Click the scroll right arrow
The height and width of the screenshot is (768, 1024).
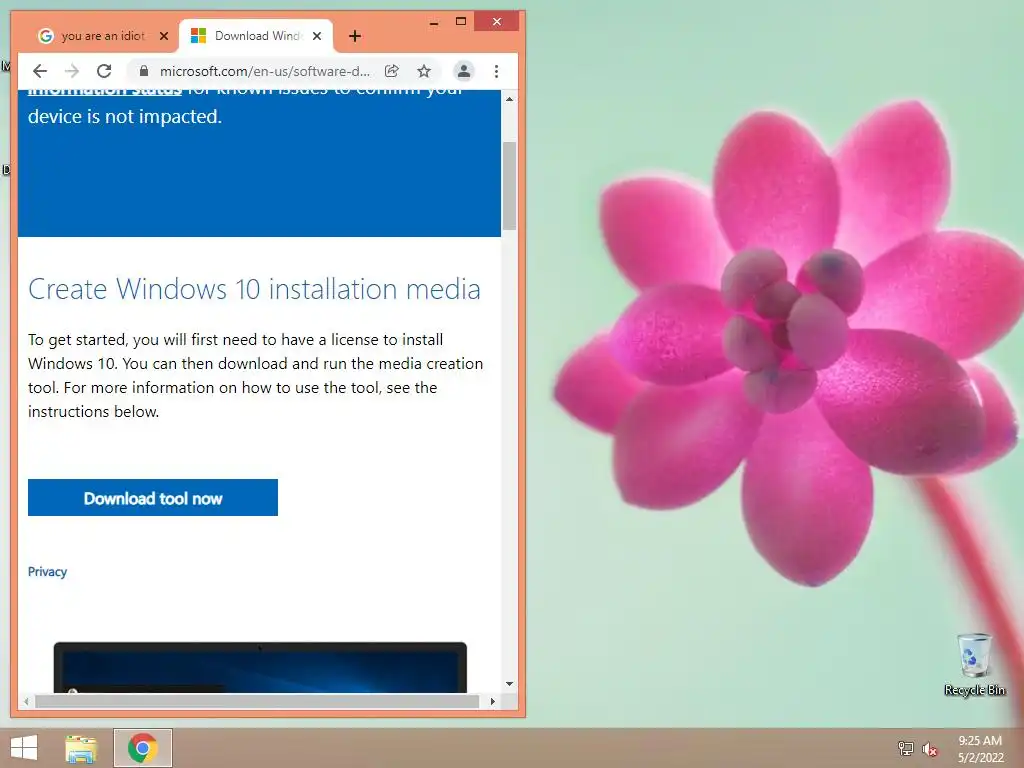tap(492, 701)
